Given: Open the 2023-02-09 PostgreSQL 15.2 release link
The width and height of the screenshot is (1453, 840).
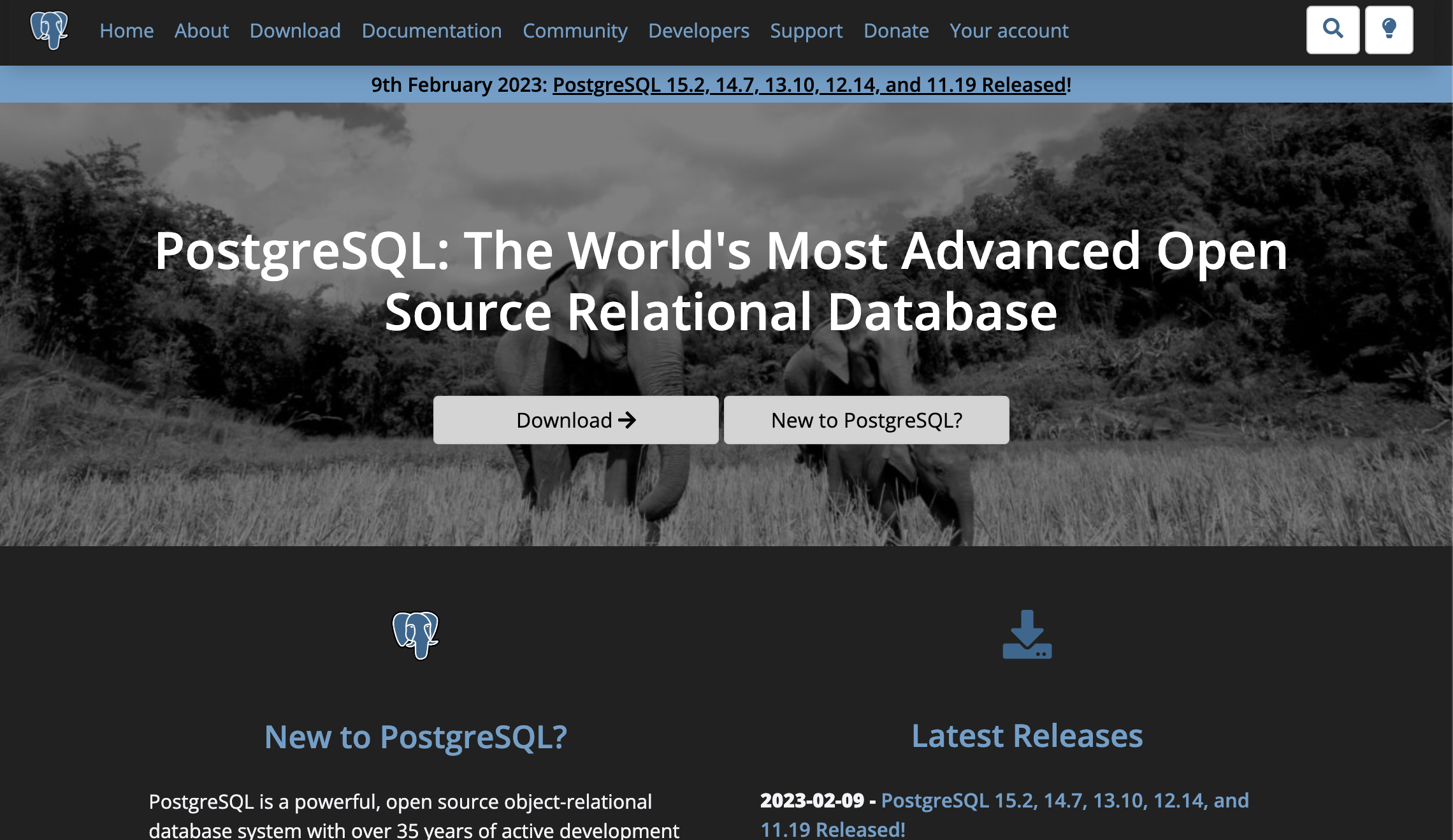Looking at the screenshot, I should coord(1064,800).
